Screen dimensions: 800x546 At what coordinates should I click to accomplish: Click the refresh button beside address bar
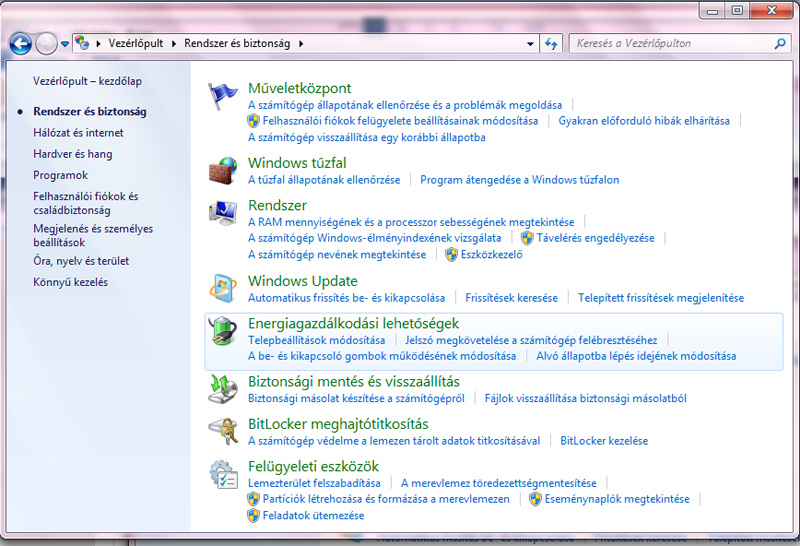click(x=551, y=44)
